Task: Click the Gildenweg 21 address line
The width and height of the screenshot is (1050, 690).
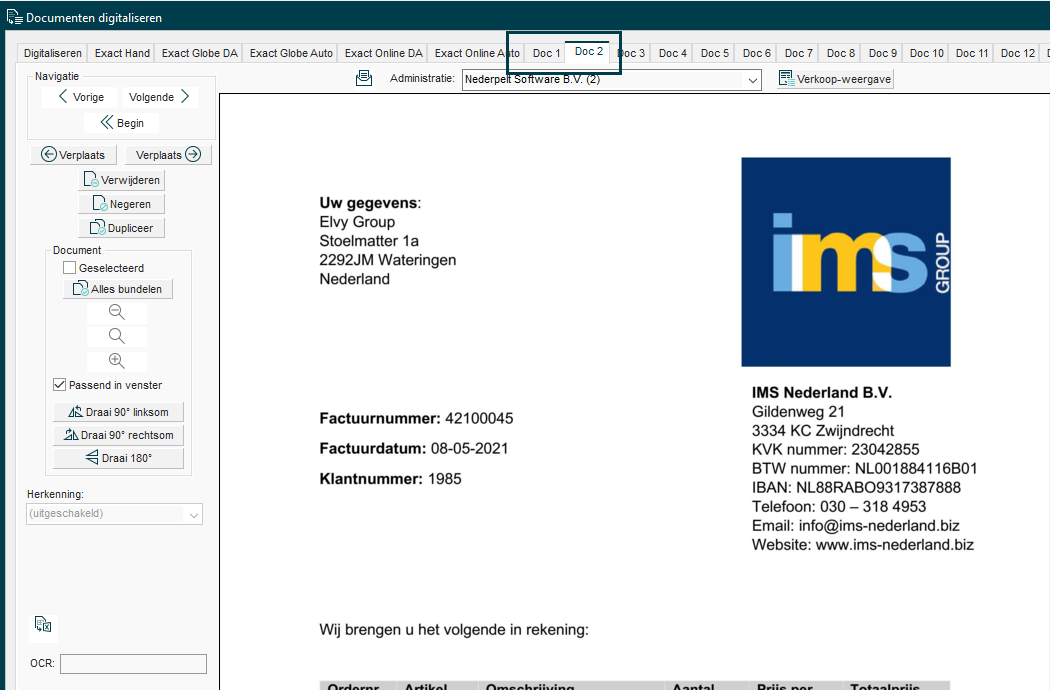Action: (798, 412)
